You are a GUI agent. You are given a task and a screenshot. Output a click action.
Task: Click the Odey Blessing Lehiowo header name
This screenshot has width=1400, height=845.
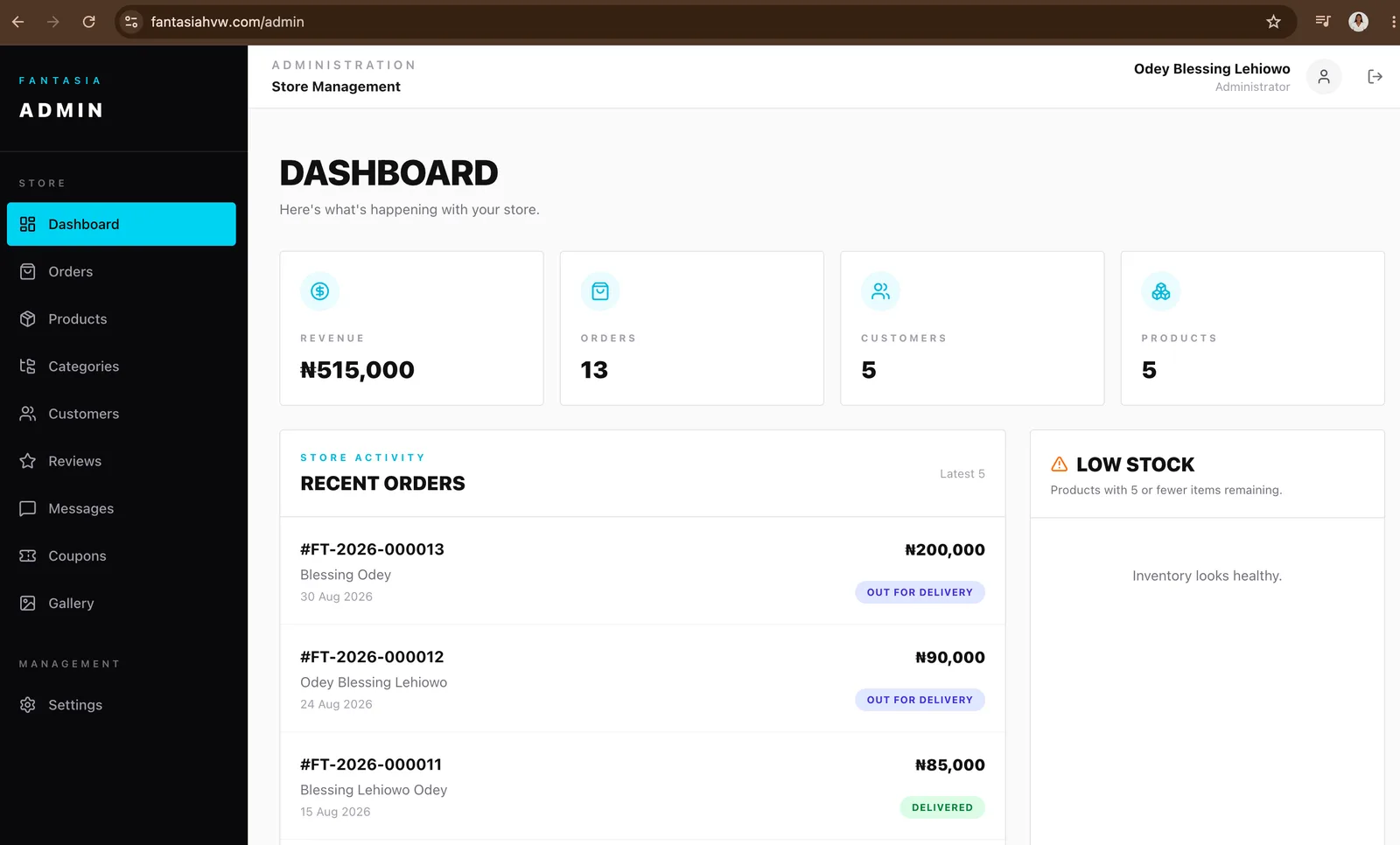click(1212, 68)
